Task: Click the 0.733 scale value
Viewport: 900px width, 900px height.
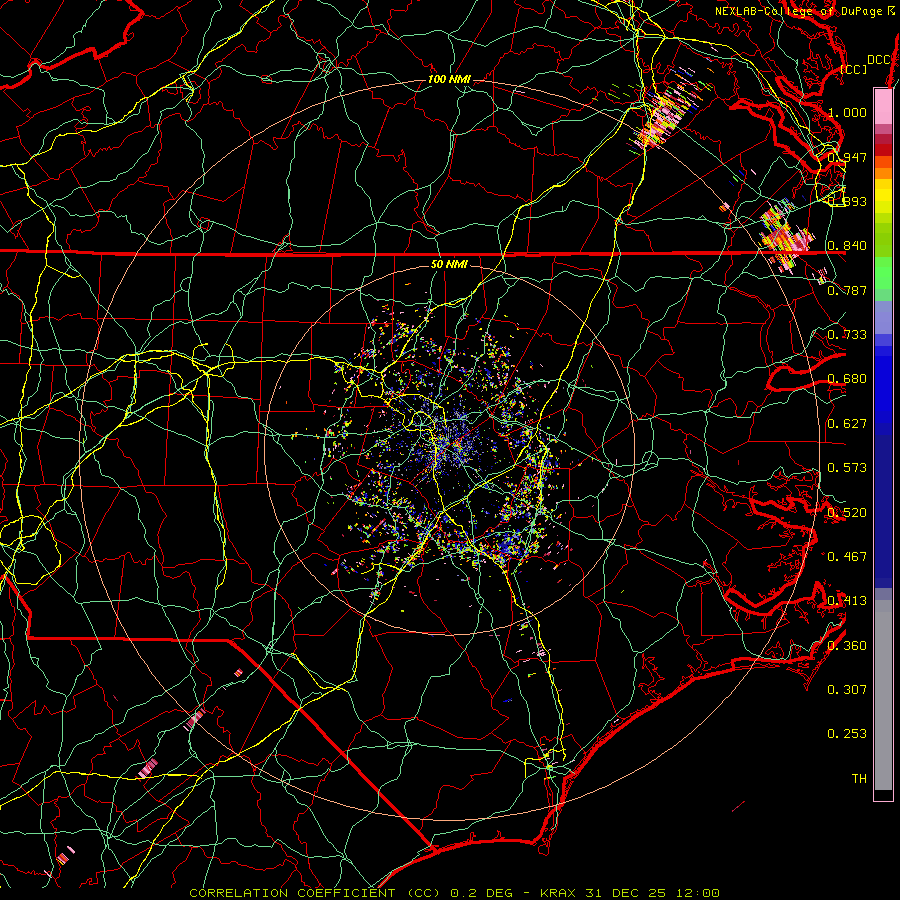Action: click(x=847, y=335)
